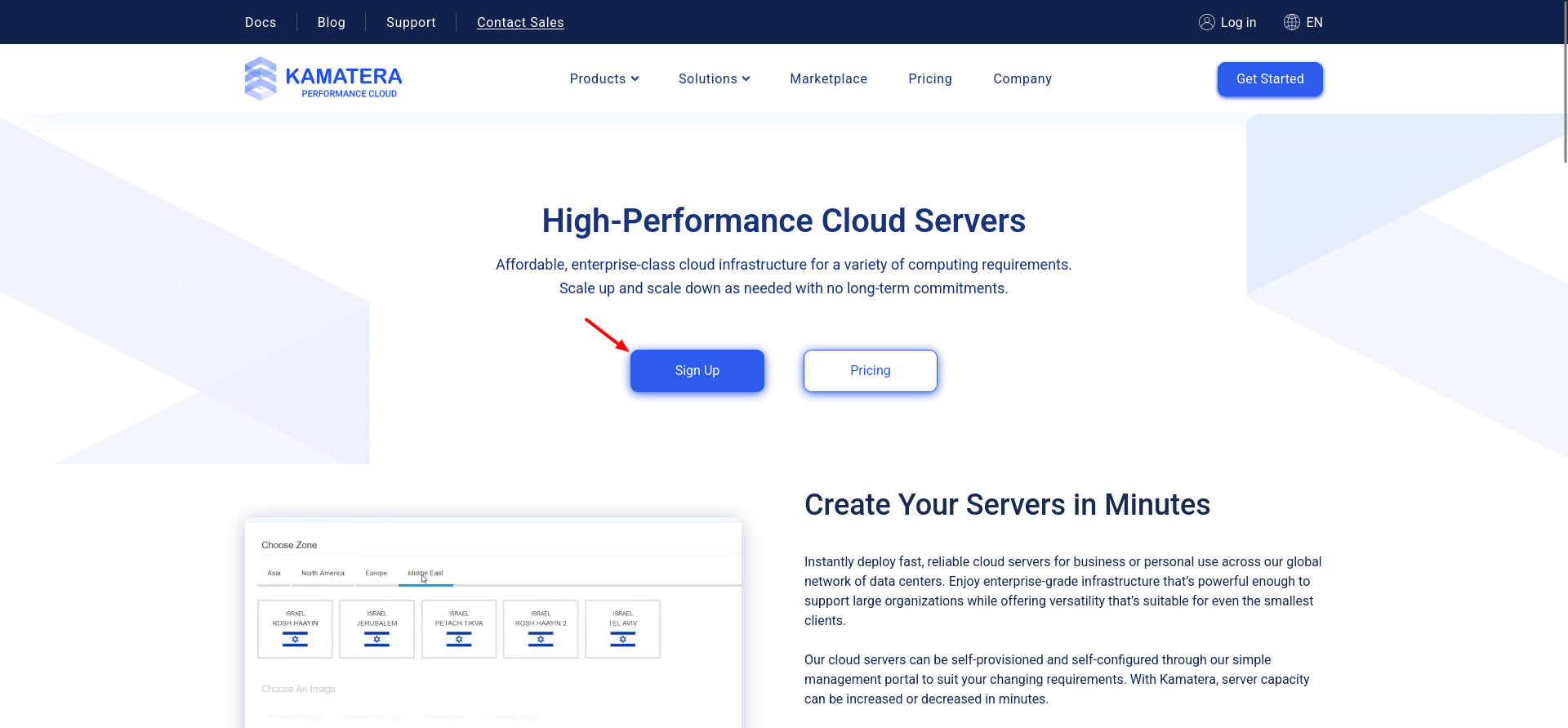Choose the Israel Rosh Haayin 2 zone card
The width and height of the screenshot is (1568, 728).
coord(541,629)
